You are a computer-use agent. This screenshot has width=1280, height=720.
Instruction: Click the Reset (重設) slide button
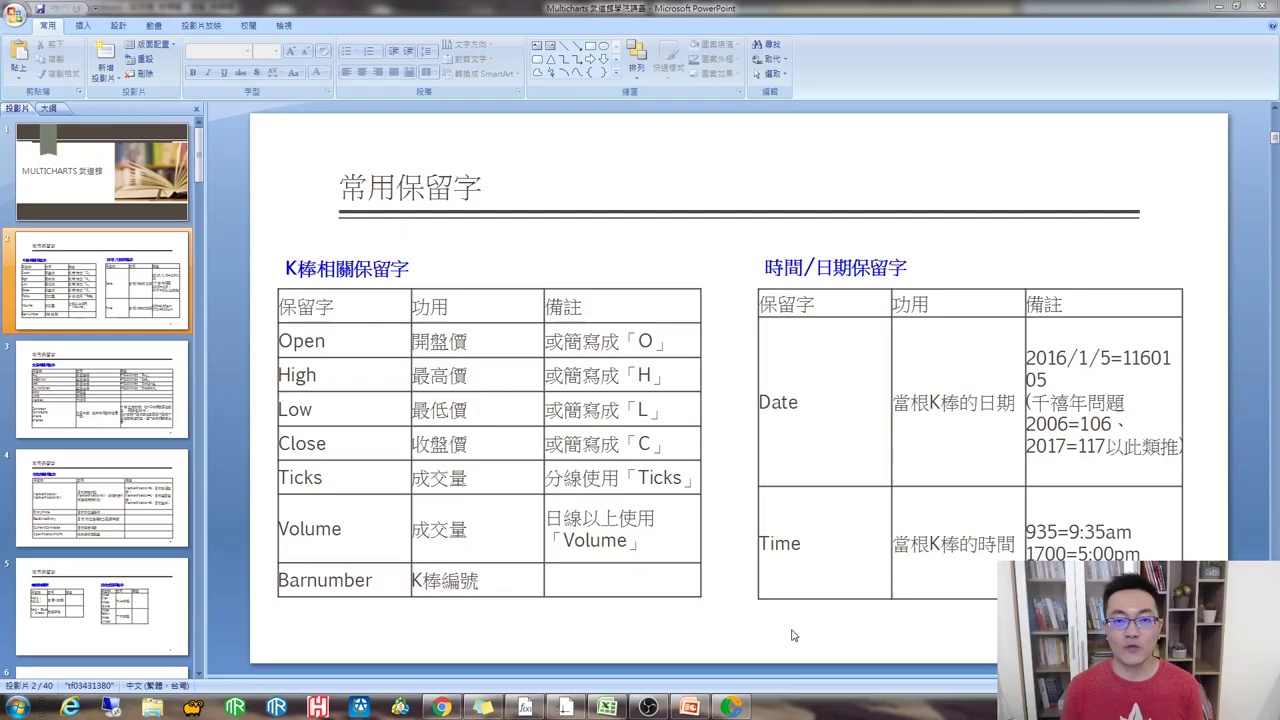click(x=139, y=59)
